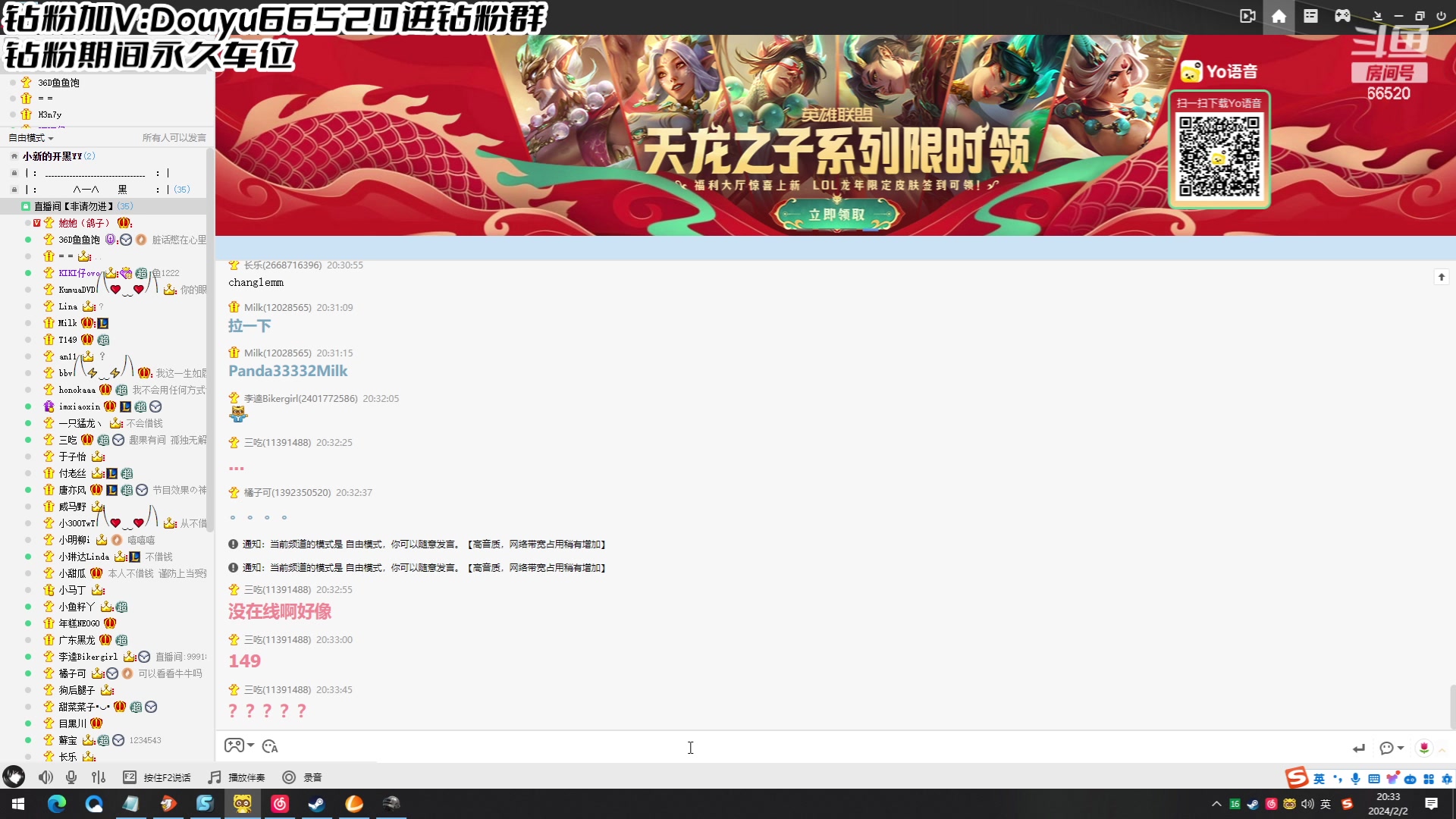Open Windows notification center icon

coord(1432,804)
